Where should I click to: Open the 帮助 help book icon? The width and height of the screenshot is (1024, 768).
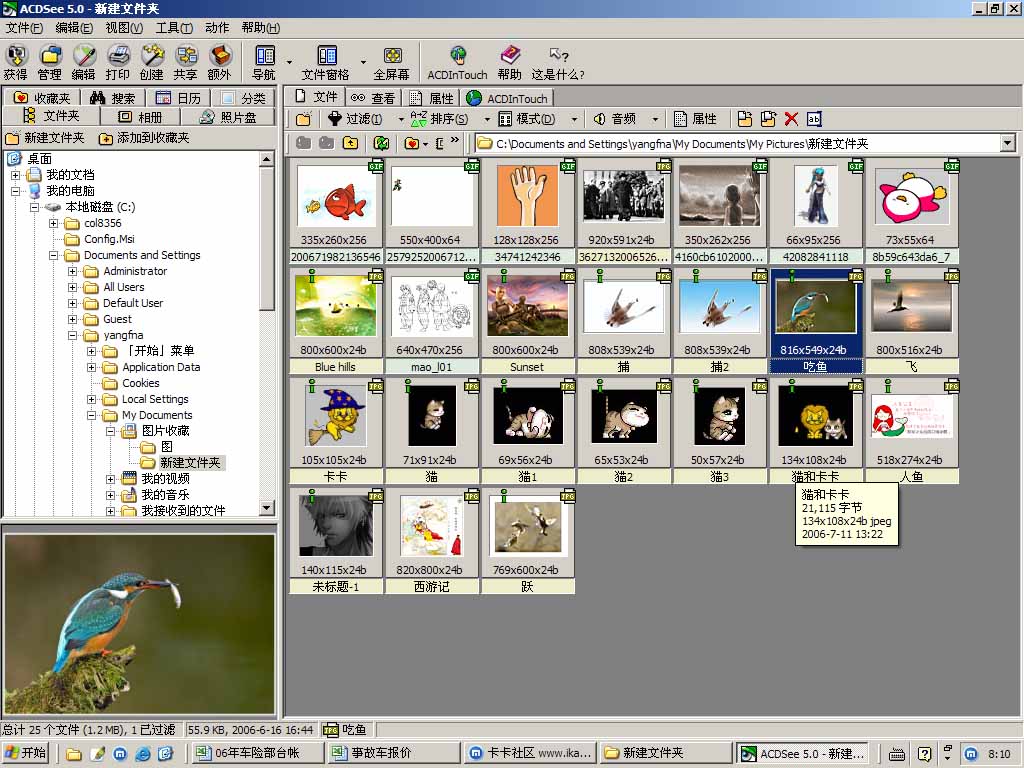(510, 61)
